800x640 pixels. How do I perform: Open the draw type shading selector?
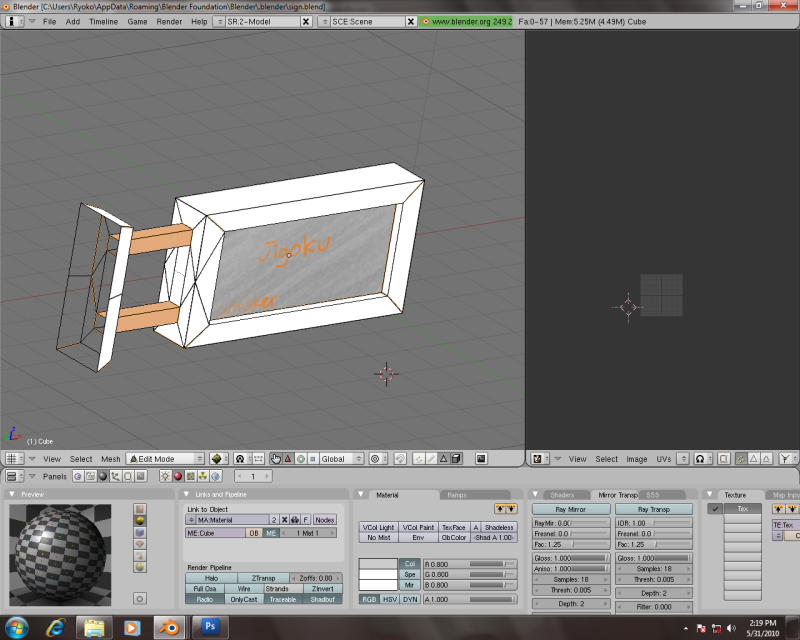219,459
